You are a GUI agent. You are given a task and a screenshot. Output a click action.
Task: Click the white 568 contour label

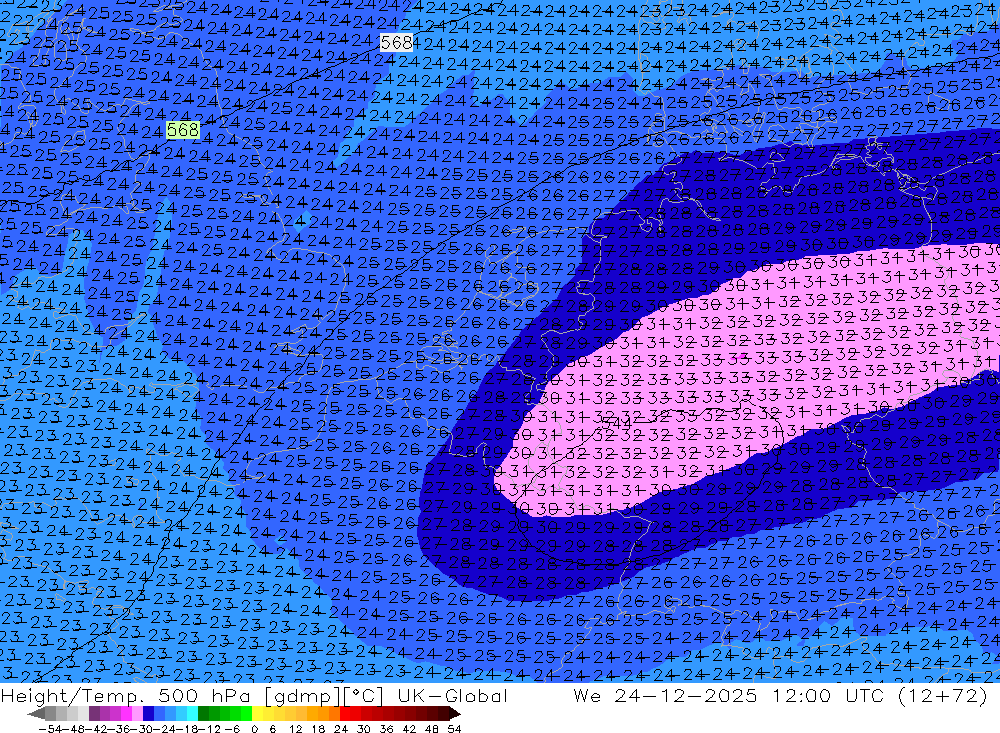(397, 42)
